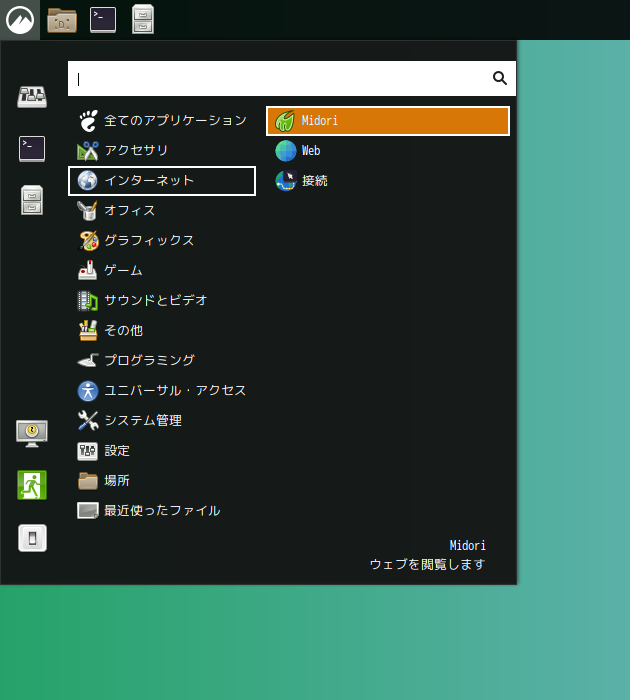Click the folder icon for 場所
The height and width of the screenshot is (700, 630).
tap(88, 481)
